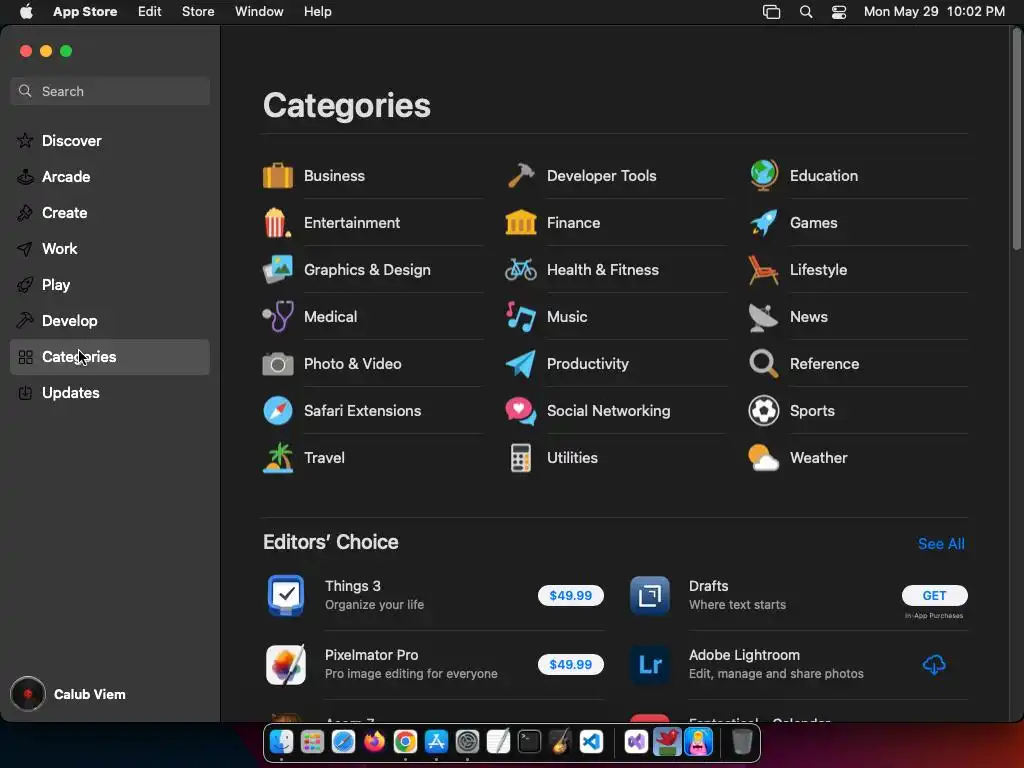
Task: Buy Things 3 for $49.99
Action: tap(571, 596)
